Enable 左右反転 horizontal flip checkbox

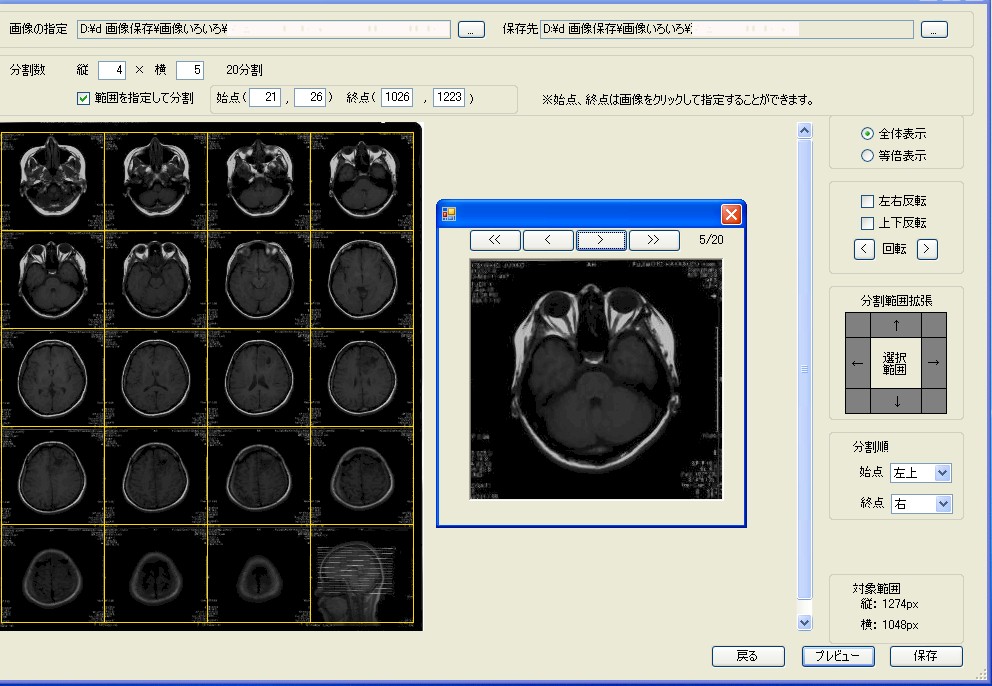point(867,201)
